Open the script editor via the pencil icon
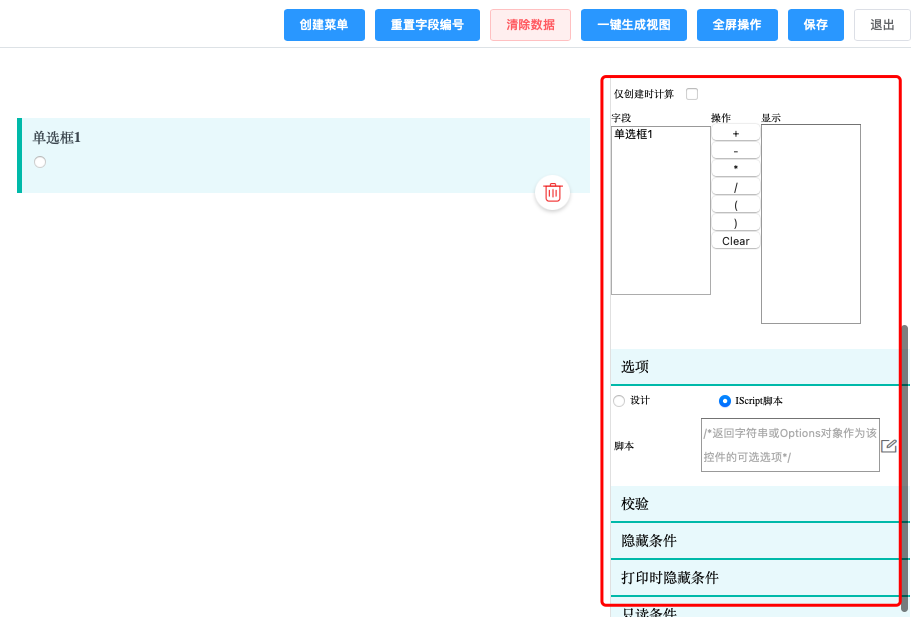 tap(888, 446)
